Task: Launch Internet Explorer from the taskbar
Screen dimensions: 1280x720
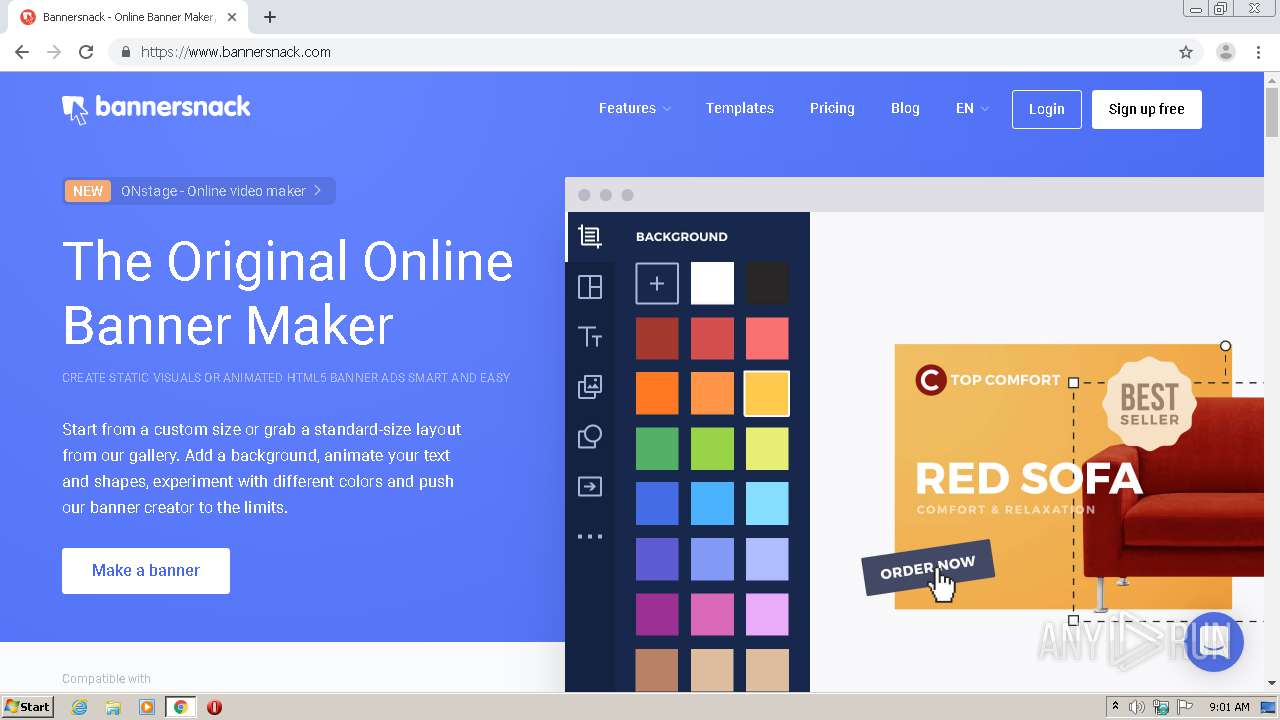Action: point(79,707)
